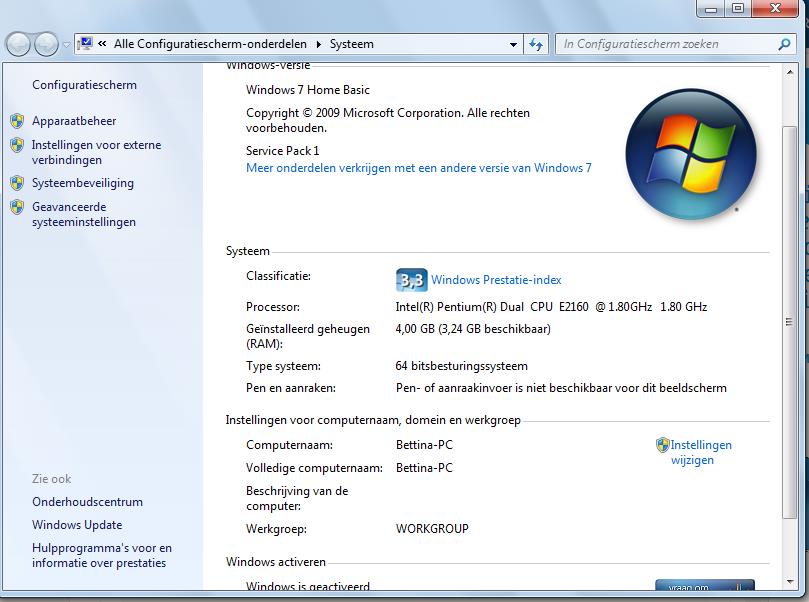
Task: Click the text 64 bitsbesturingssysteem
Action: (x=461, y=366)
